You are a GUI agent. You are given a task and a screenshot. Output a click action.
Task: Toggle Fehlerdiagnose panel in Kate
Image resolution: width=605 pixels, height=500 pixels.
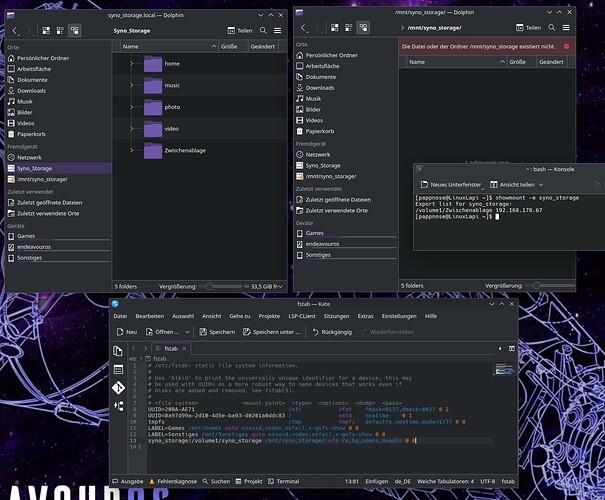(x=173, y=481)
